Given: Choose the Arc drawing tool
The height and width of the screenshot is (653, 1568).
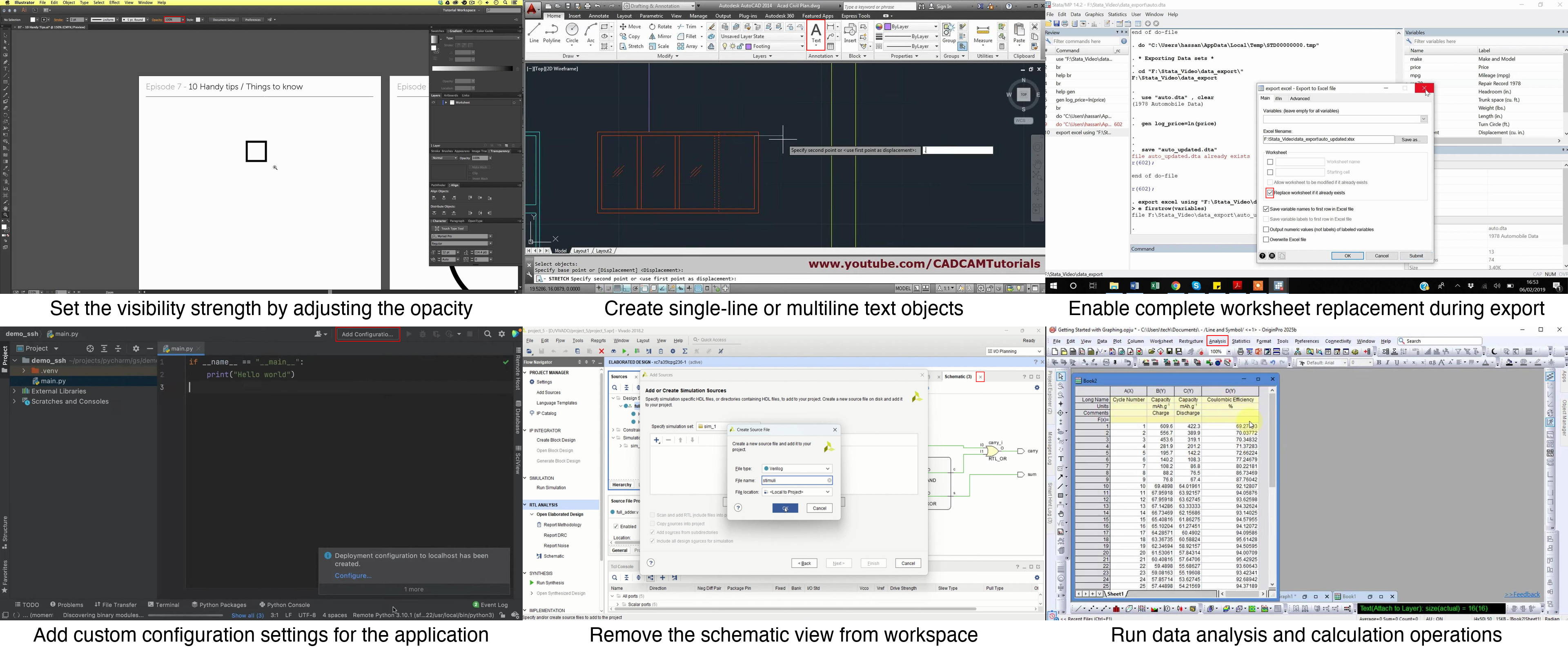Looking at the screenshot, I should click(x=590, y=33).
